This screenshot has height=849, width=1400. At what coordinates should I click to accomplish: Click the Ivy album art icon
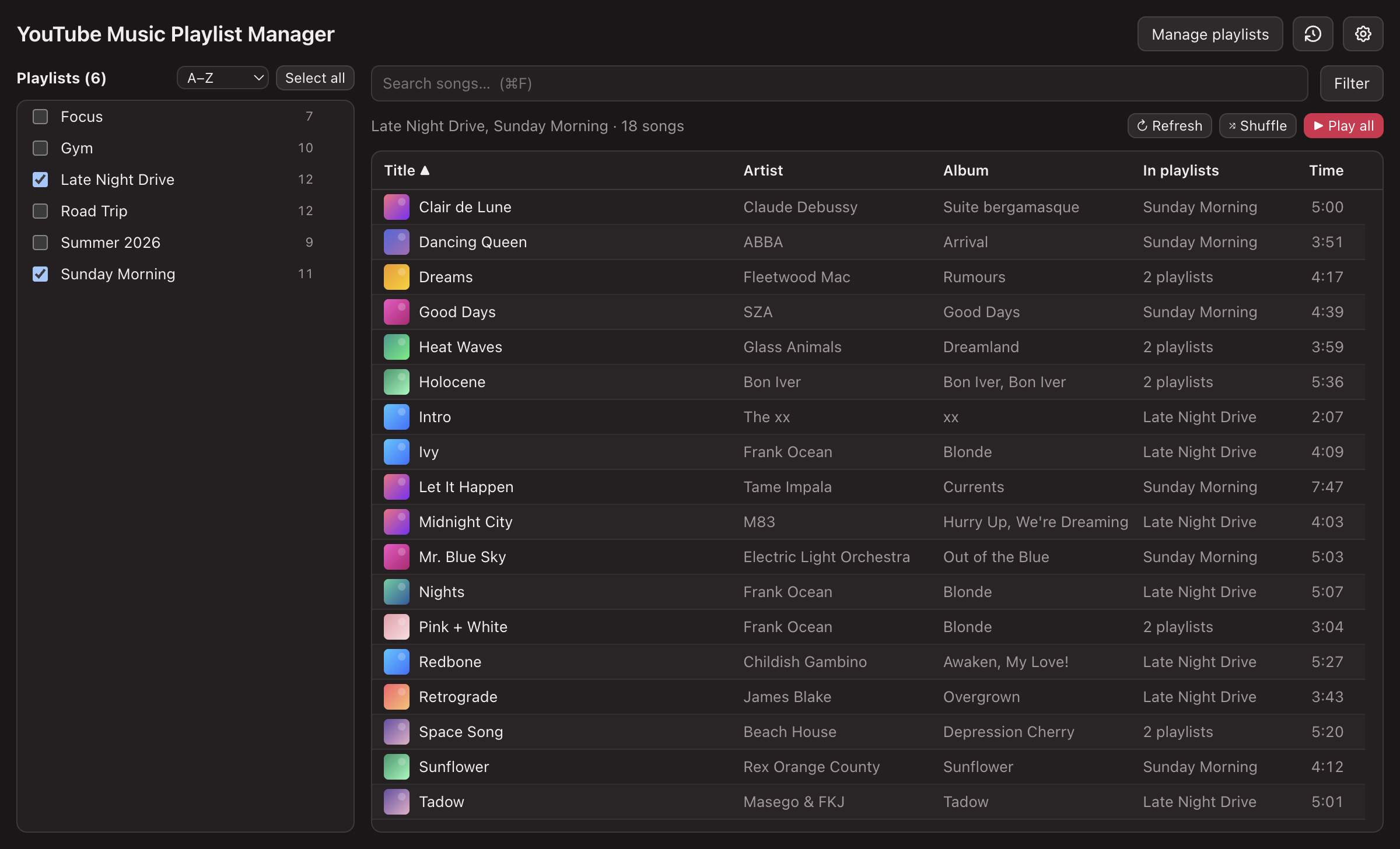(397, 452)
